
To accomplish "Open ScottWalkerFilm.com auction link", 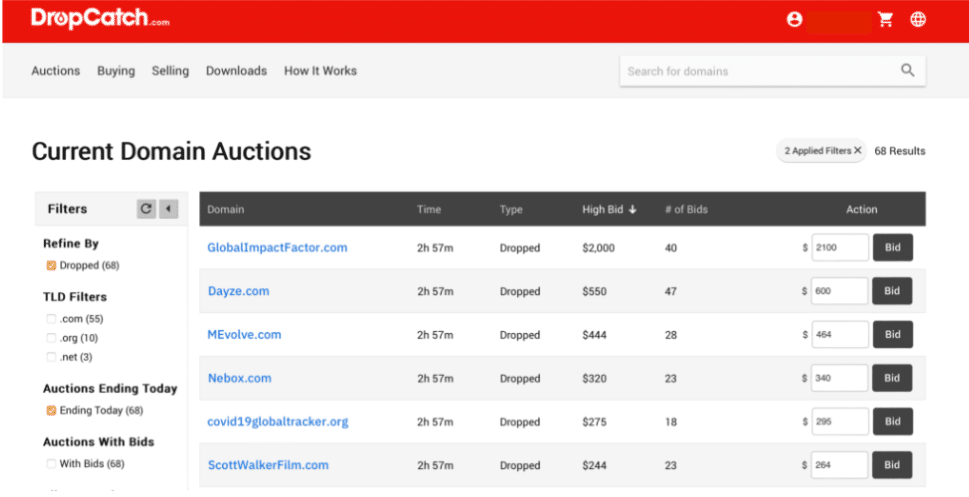I will pyautogui.click(x=268, y=465).
